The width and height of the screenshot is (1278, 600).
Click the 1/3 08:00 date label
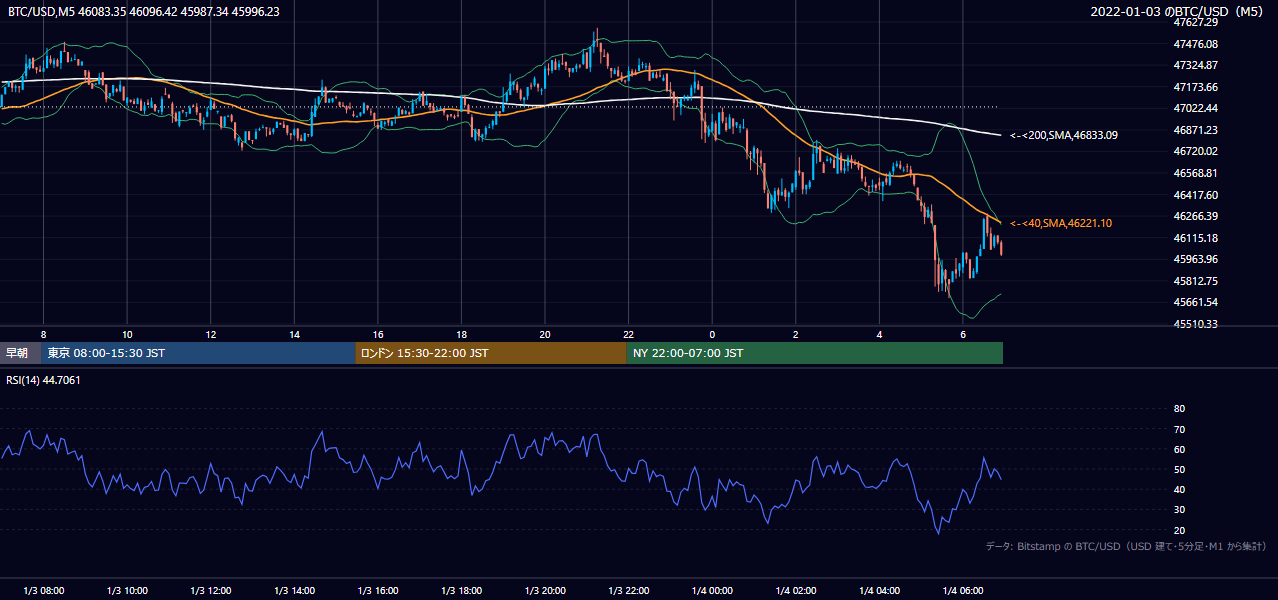click(x=43, y=591)
